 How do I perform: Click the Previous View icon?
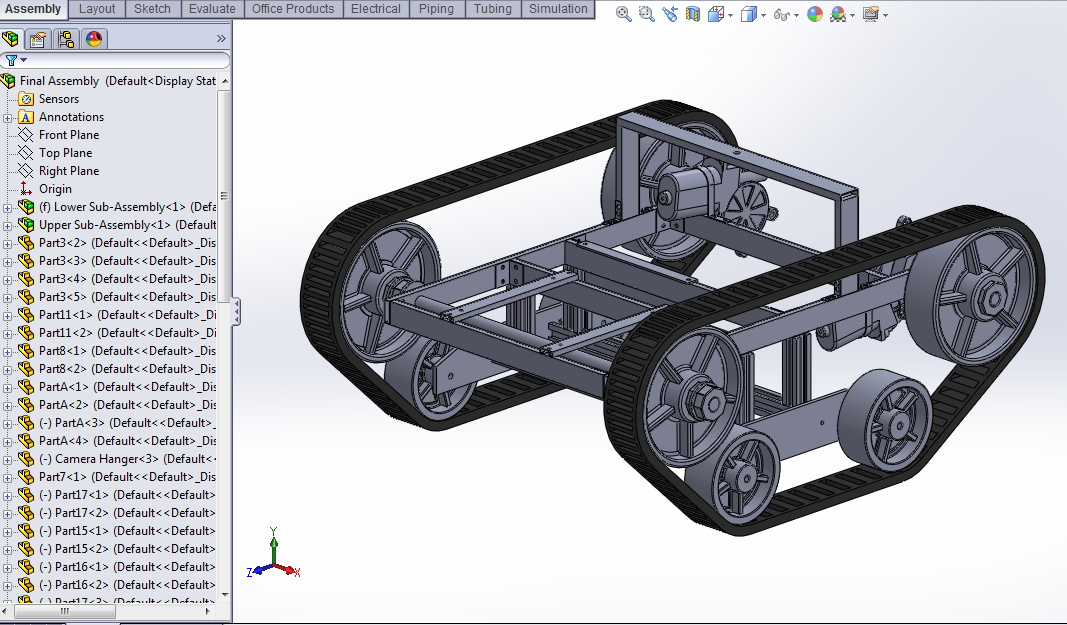pos(670,14)
